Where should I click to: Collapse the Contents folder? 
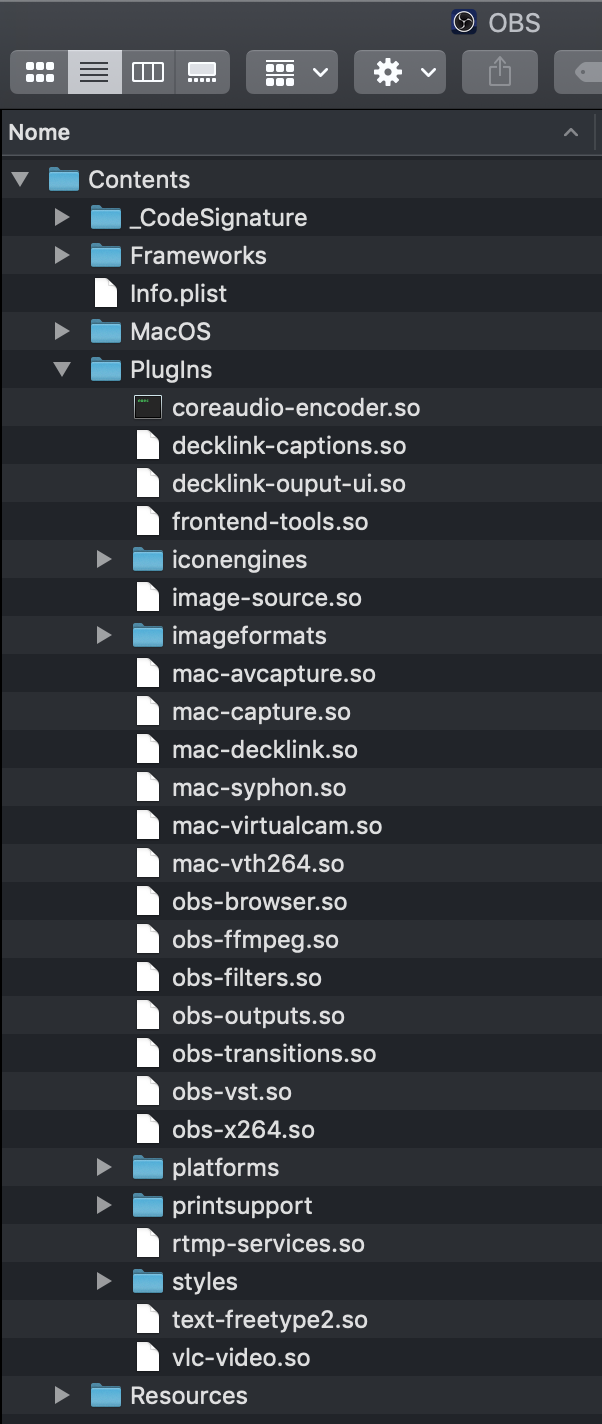(20, 178)
